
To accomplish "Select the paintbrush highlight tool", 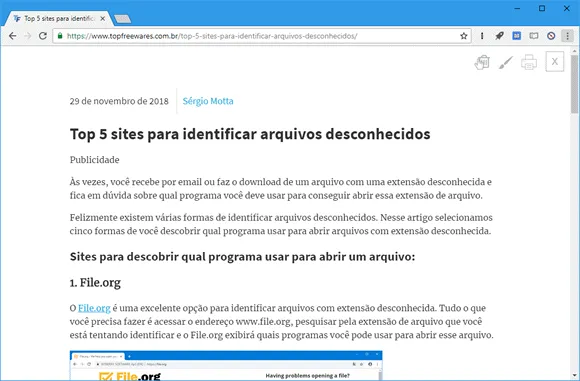I will coord(505,62).
